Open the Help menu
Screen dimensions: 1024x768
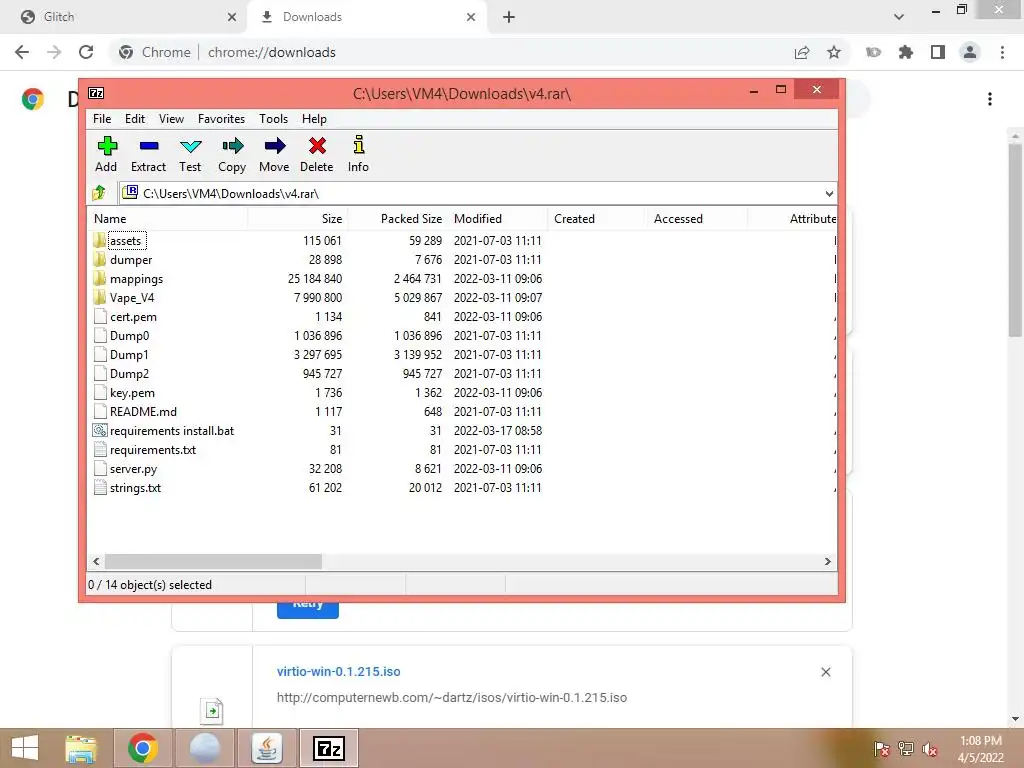pos(314,119)
